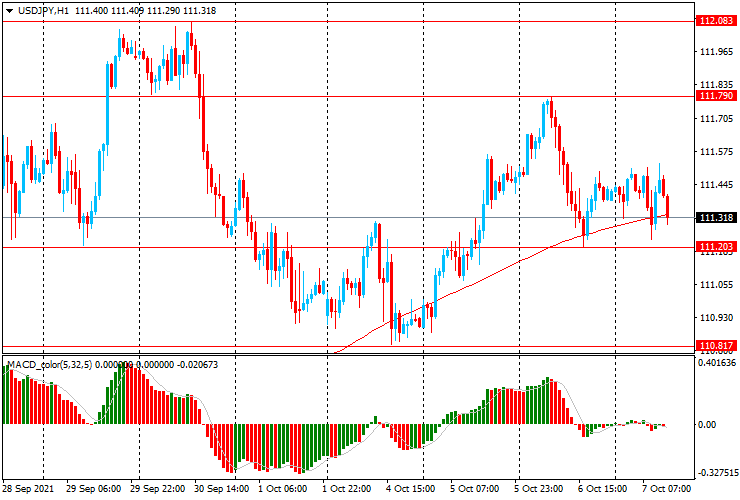Select the price scale value 111.835

(716, 85)
